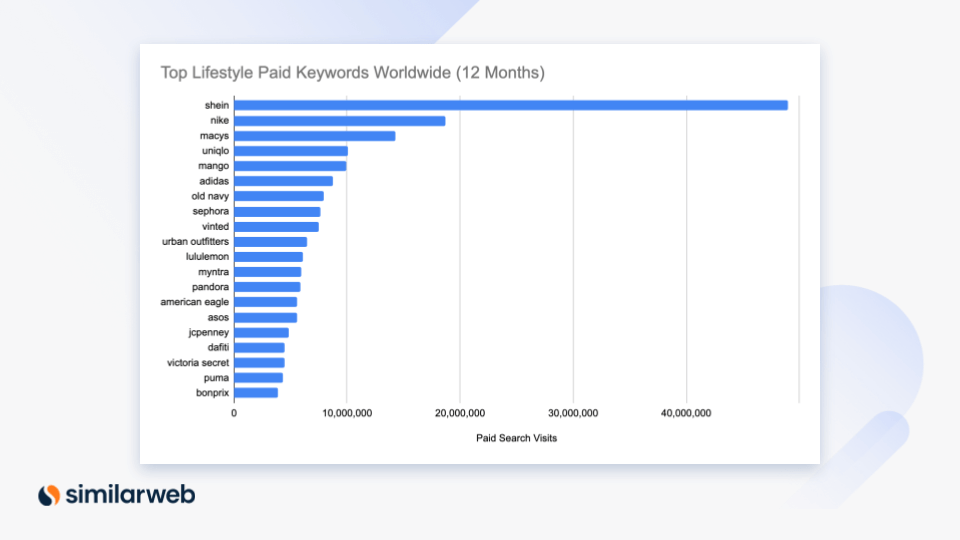Select the uniqlo bar
The height and width of the screenshot is (540, 960).
(x=291, y=151)
